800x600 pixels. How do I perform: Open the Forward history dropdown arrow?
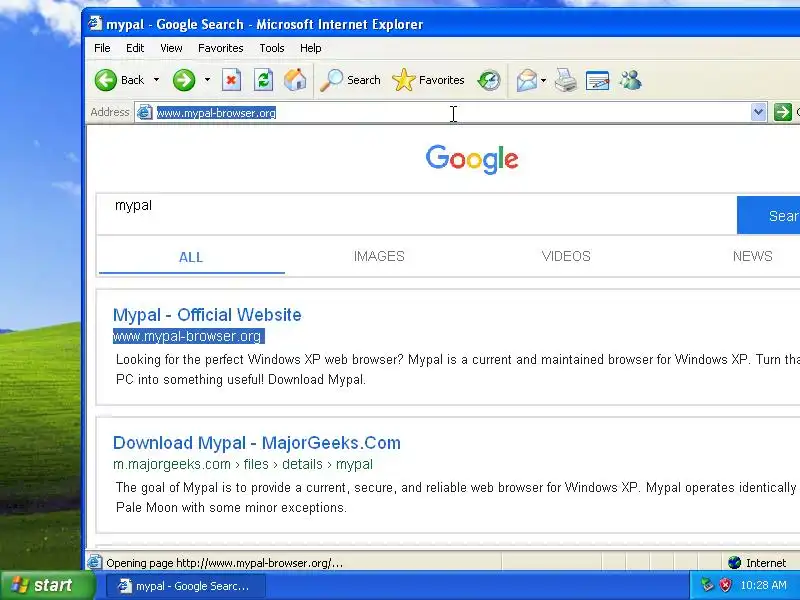pyautogui.click(x=207, y=80)
